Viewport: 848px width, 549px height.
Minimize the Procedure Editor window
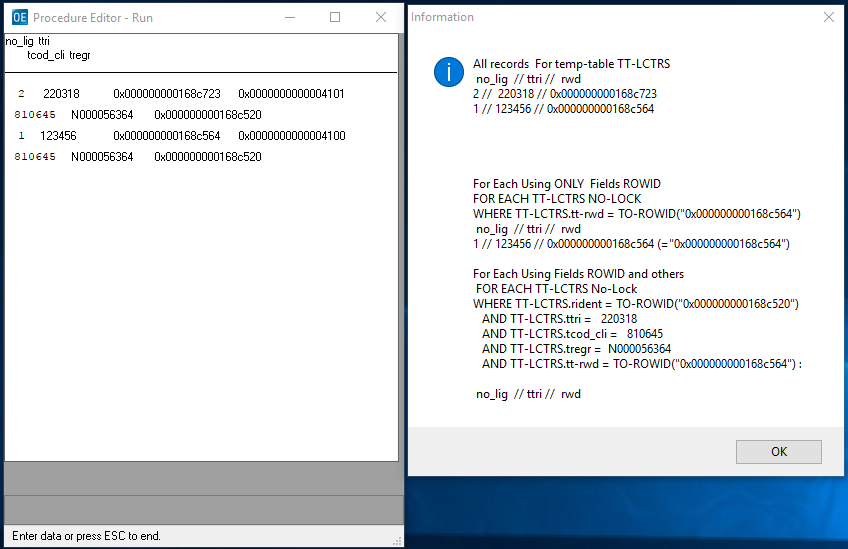[x=290, y=17]
